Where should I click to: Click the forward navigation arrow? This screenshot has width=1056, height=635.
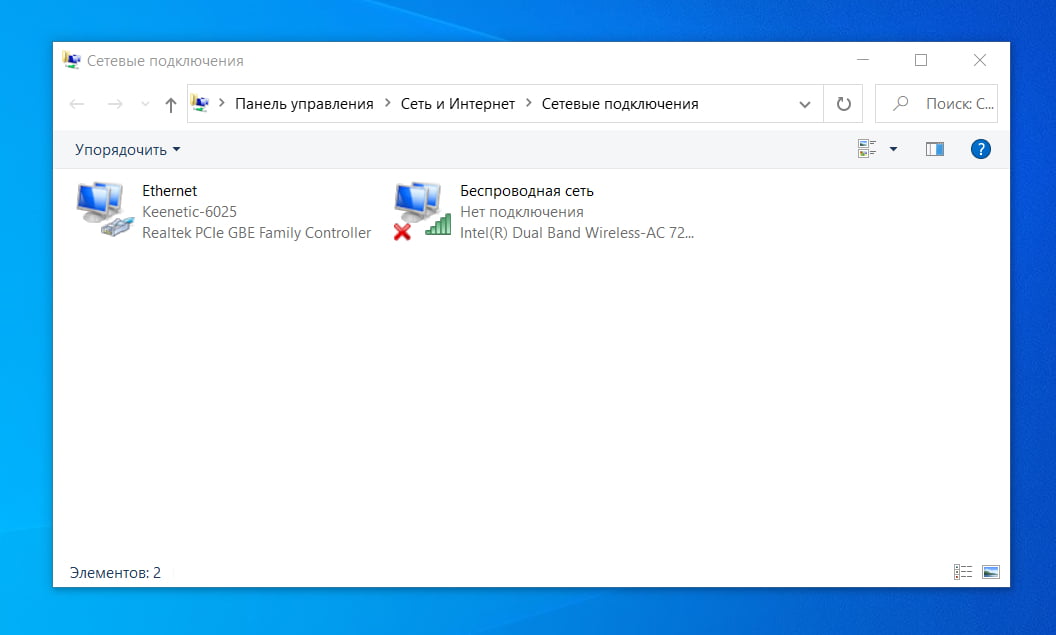[115, 104]
